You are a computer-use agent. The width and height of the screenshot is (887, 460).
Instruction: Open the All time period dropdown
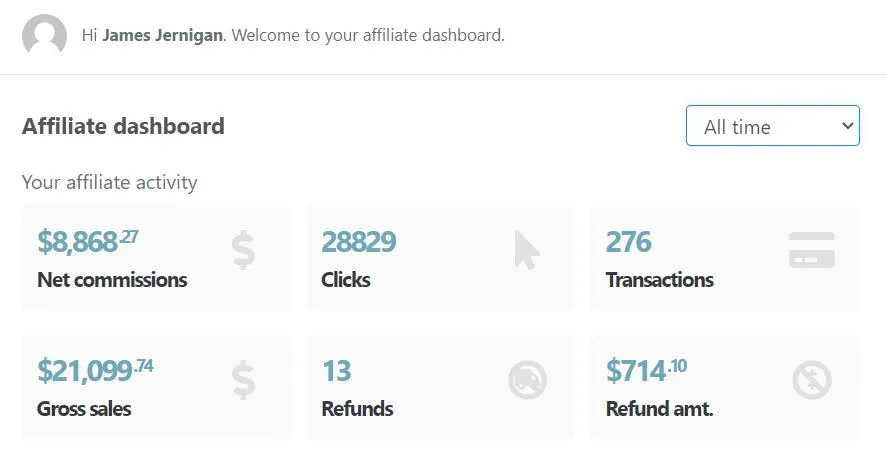pyautogui.click(x=773, y=126)
